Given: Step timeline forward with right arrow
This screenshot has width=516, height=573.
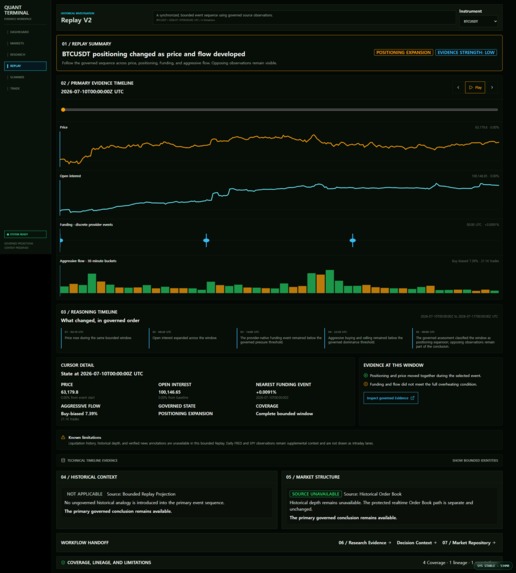Looking at the screenshot, I should 492,87.
